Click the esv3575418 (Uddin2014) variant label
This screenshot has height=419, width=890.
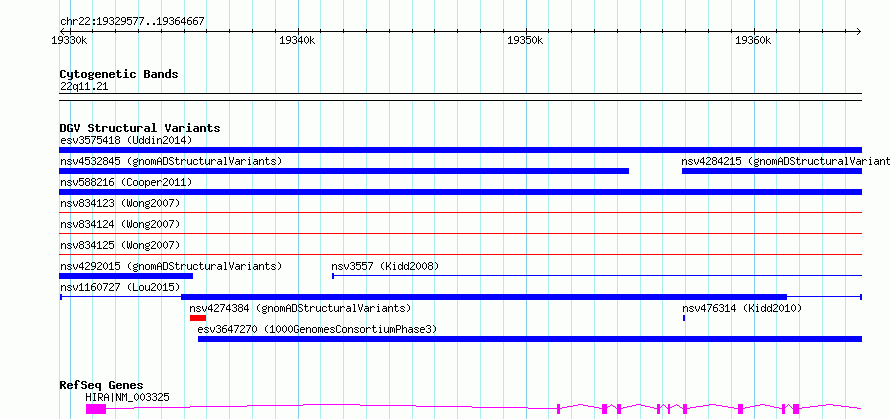click(126, 140)
